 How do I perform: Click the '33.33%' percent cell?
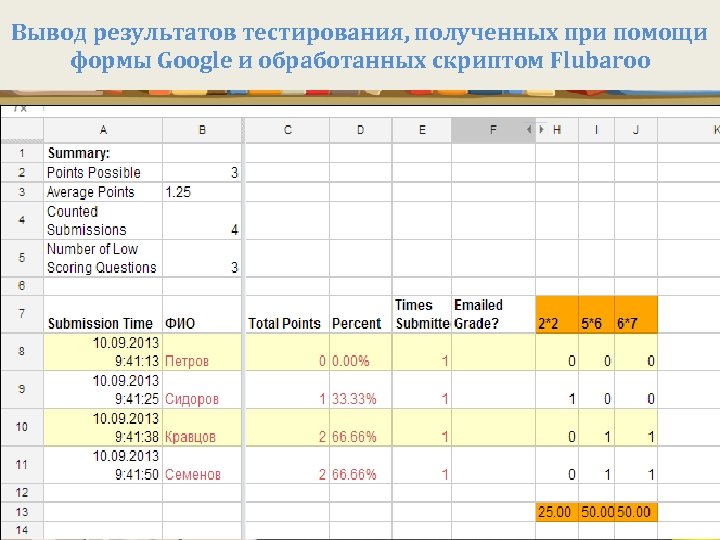point(360,390)
